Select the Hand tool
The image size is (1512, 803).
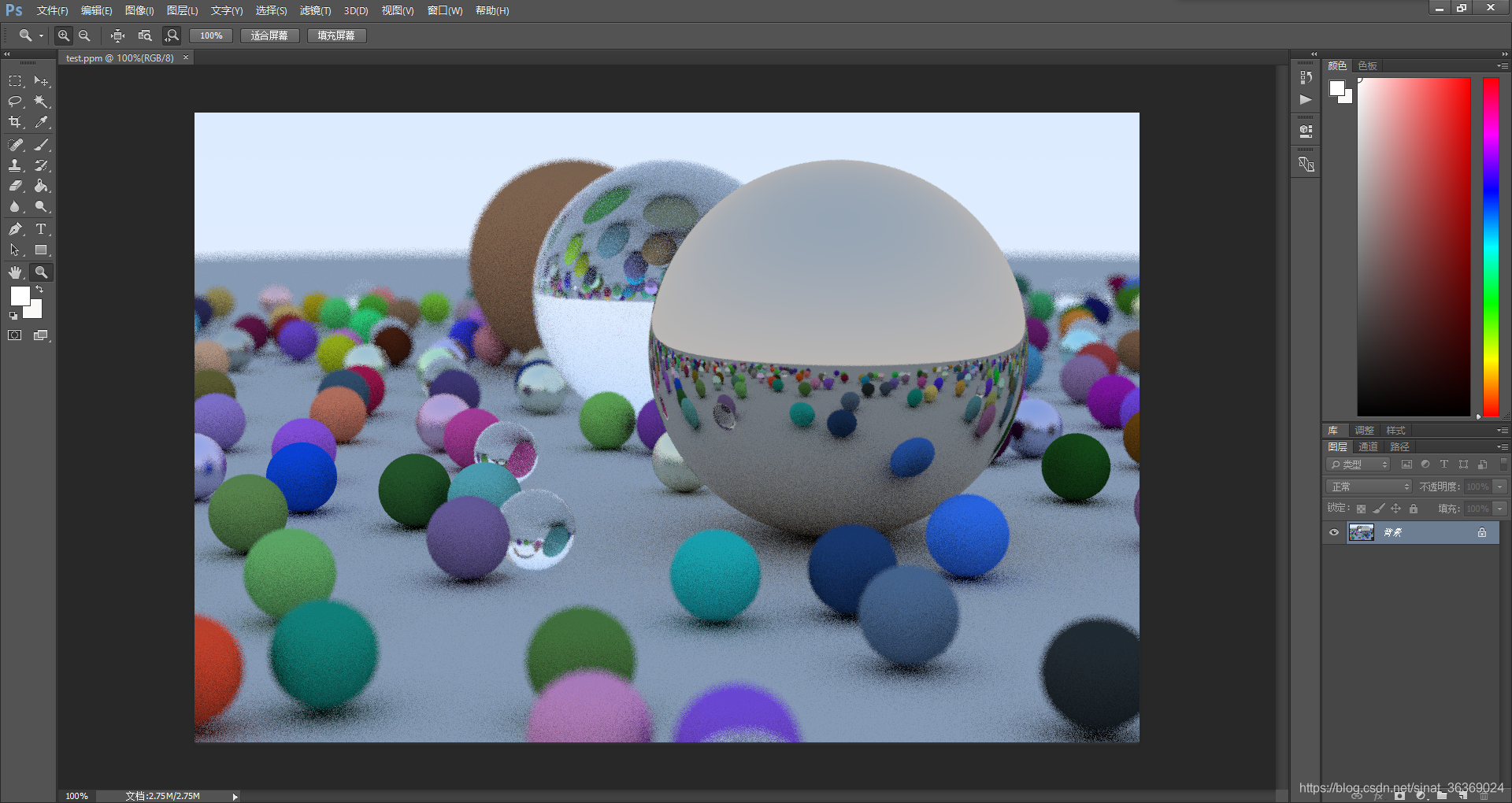click(x=15, y=272)
